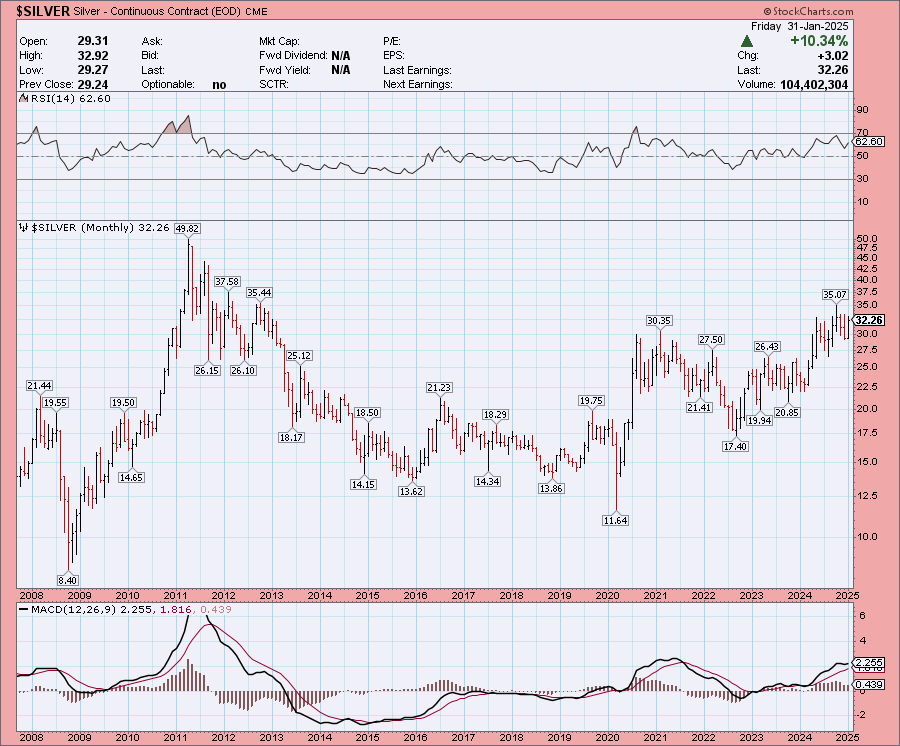Click the +10.34% percent change value
Image resolution: width=900 pixels, height=746 pixels.
(x=819, y=41)
